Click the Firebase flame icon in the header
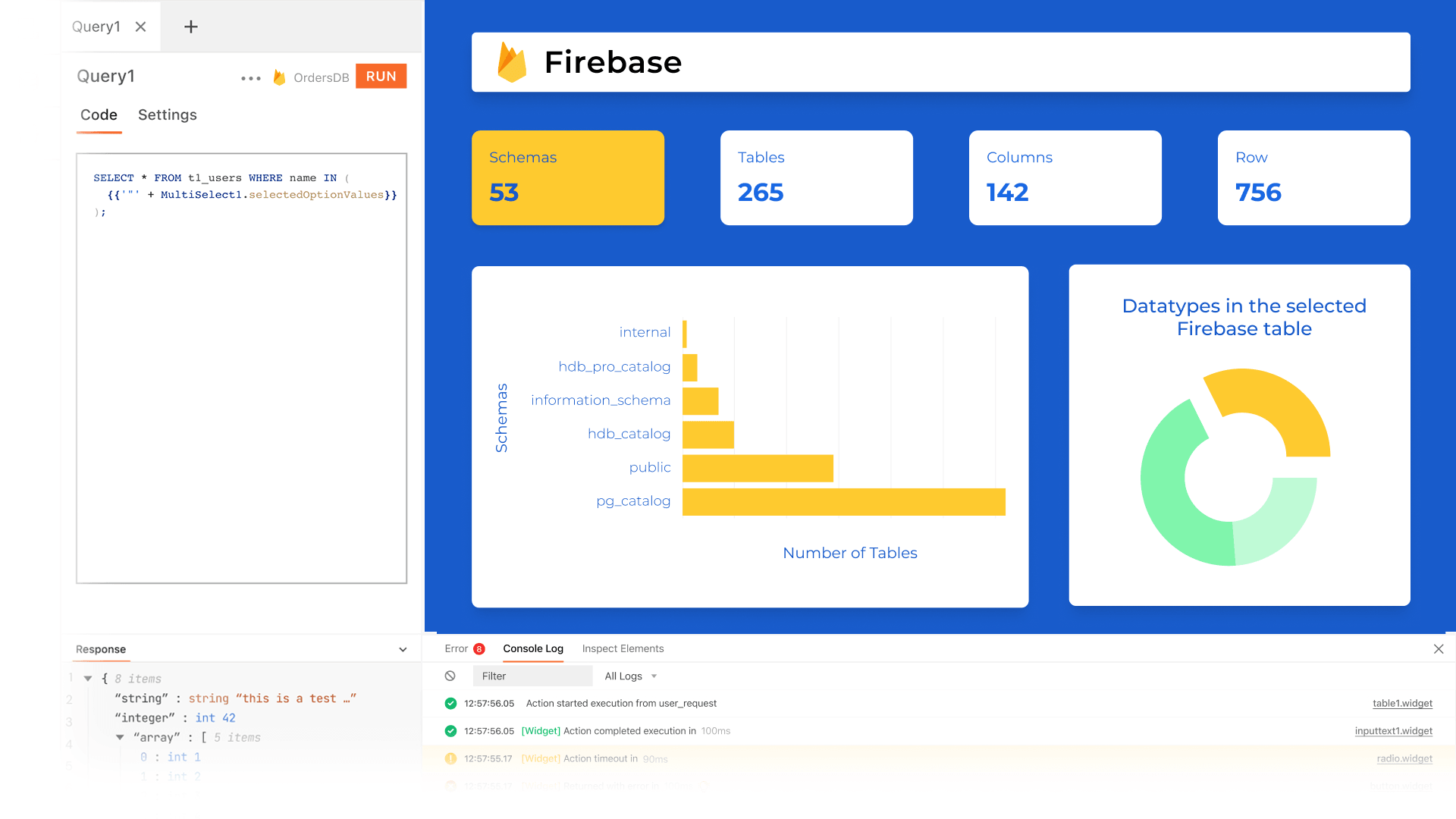This screenshot has width=1456, height=819. click(512, 62)
